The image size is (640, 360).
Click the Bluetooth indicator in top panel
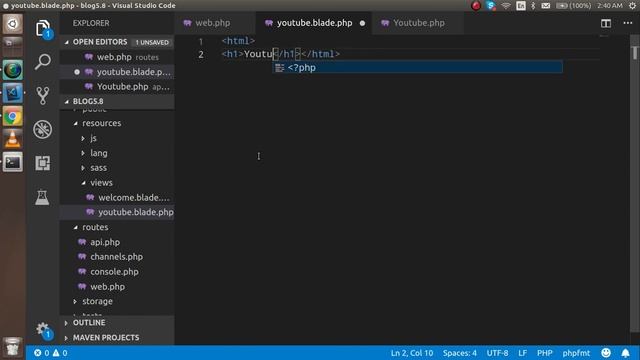tap(533, 6)
